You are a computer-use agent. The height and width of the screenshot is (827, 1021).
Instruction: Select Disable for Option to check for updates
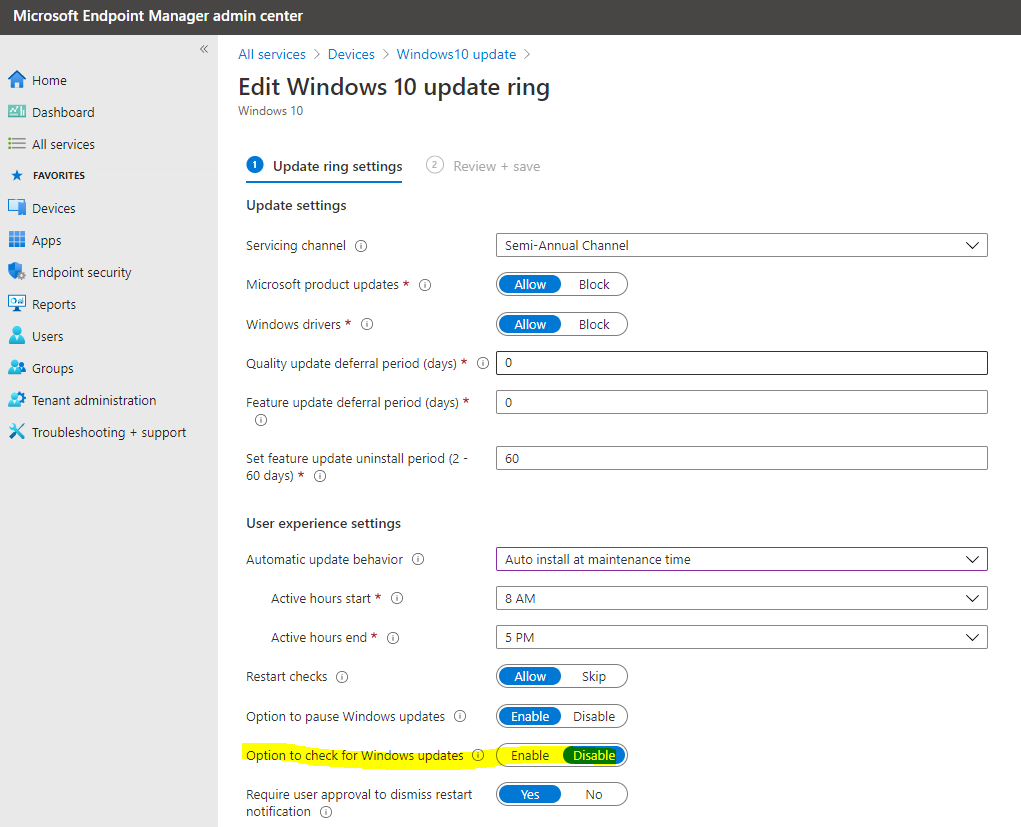click(x=594, y=755)
